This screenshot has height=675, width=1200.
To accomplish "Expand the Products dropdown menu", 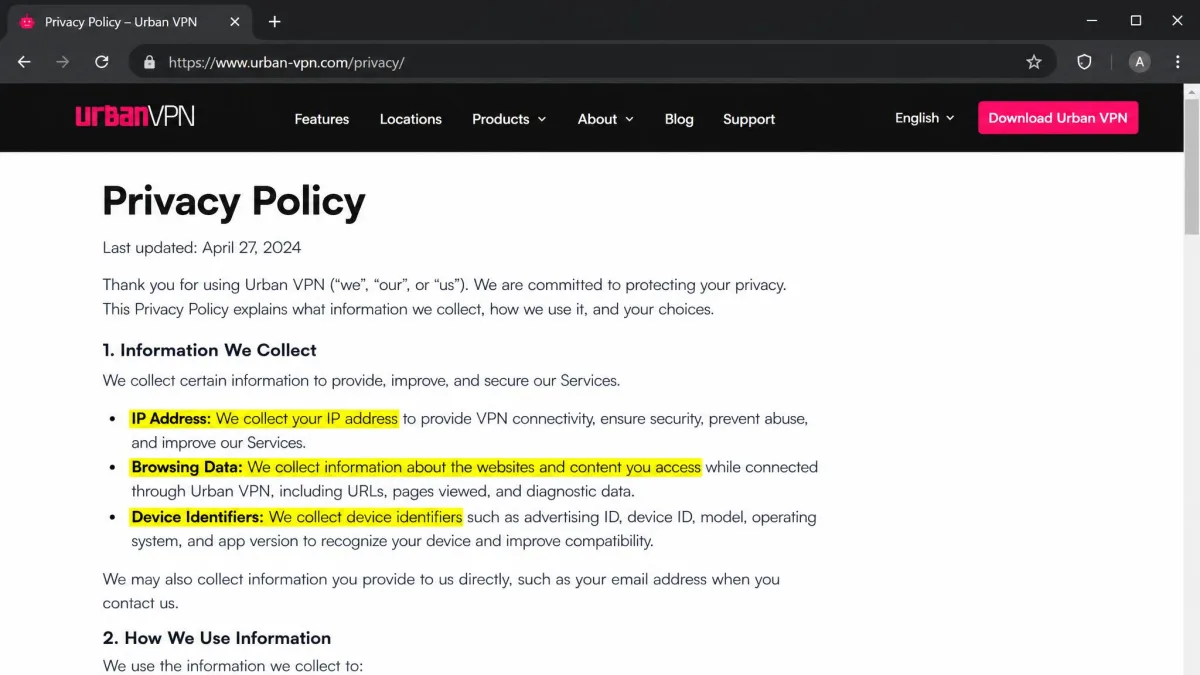I will point(509,119).
